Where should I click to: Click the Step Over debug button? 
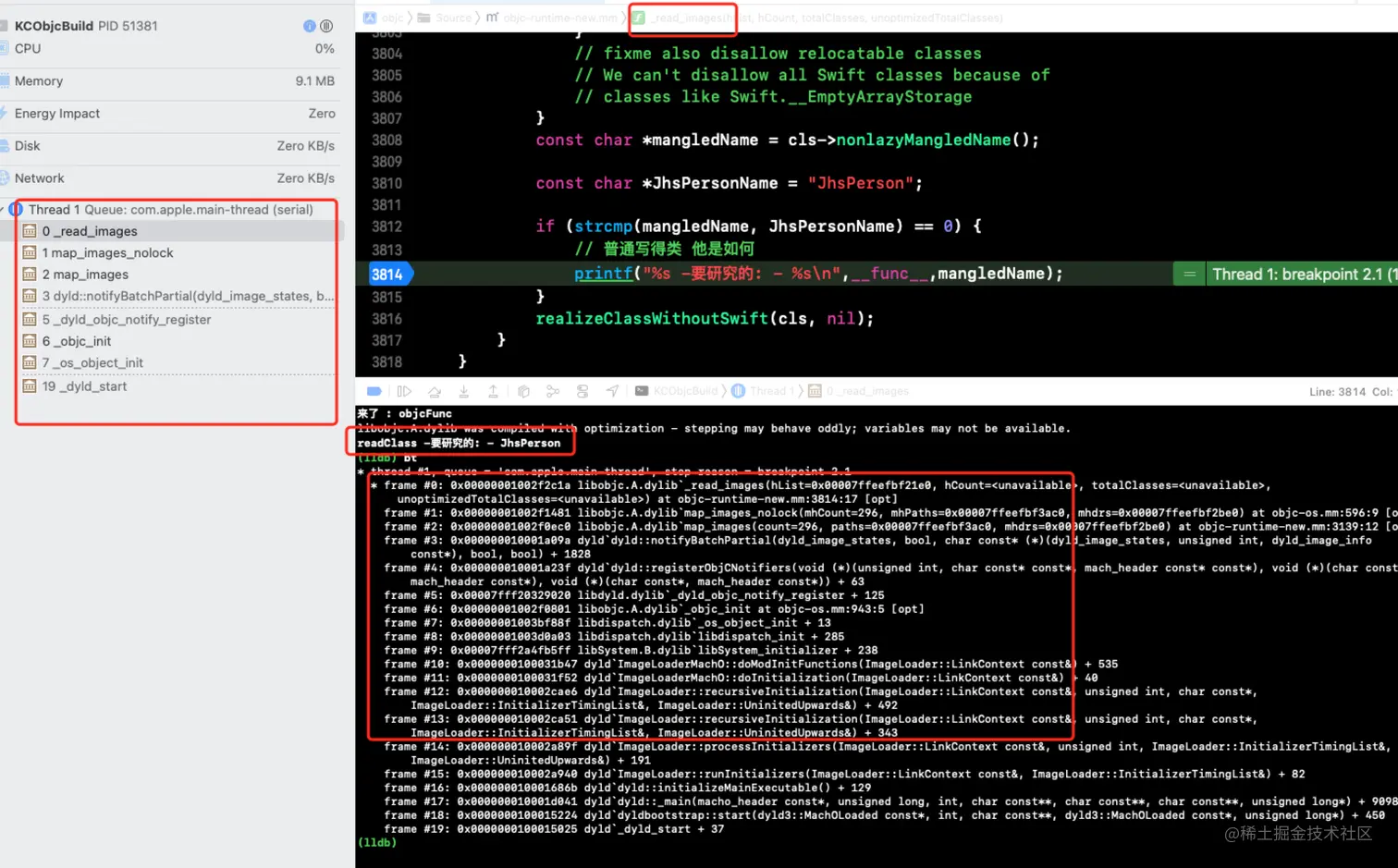tap(435, 391)
